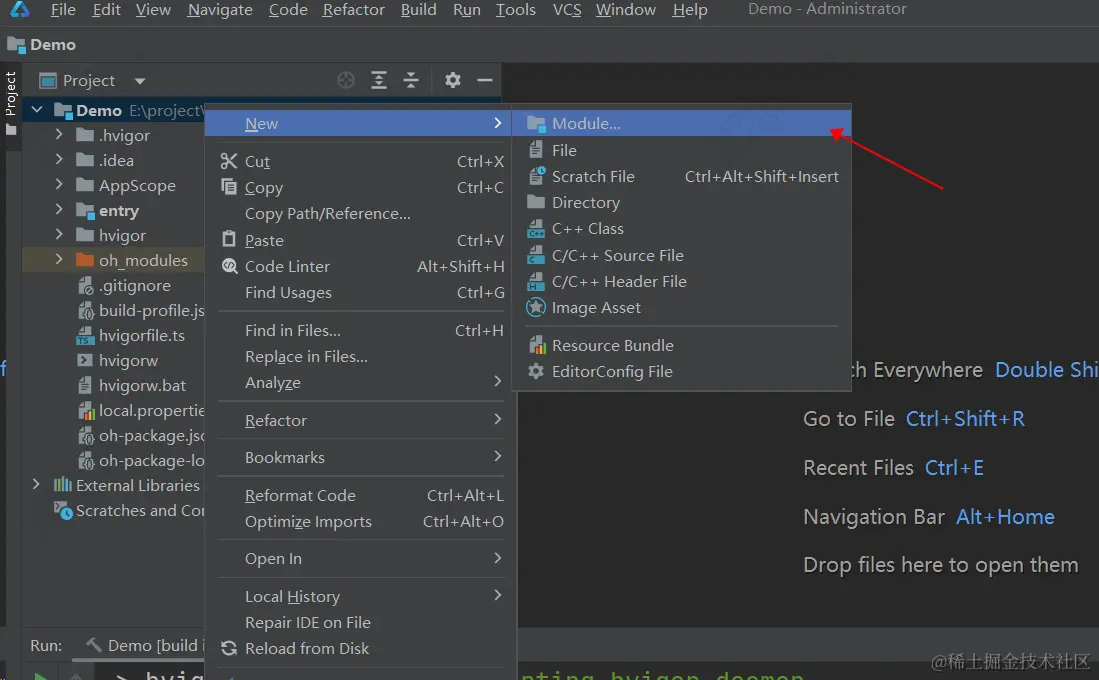Expand the .idea folder
Viewport: 1099px width, 680px height.
[x=59, y=160]
